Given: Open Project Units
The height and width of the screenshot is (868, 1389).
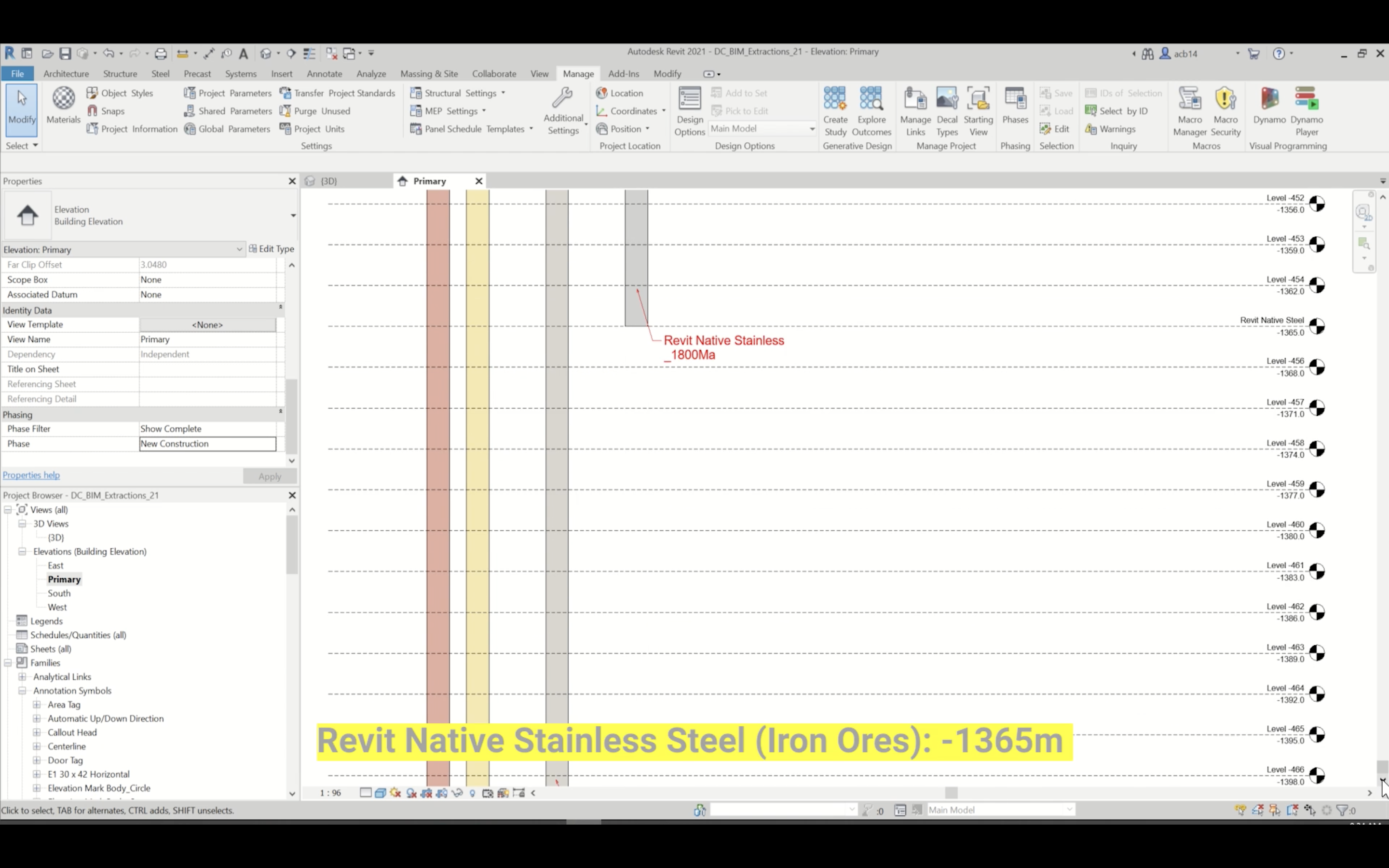Looking at the screenshot, I should 312,129.
